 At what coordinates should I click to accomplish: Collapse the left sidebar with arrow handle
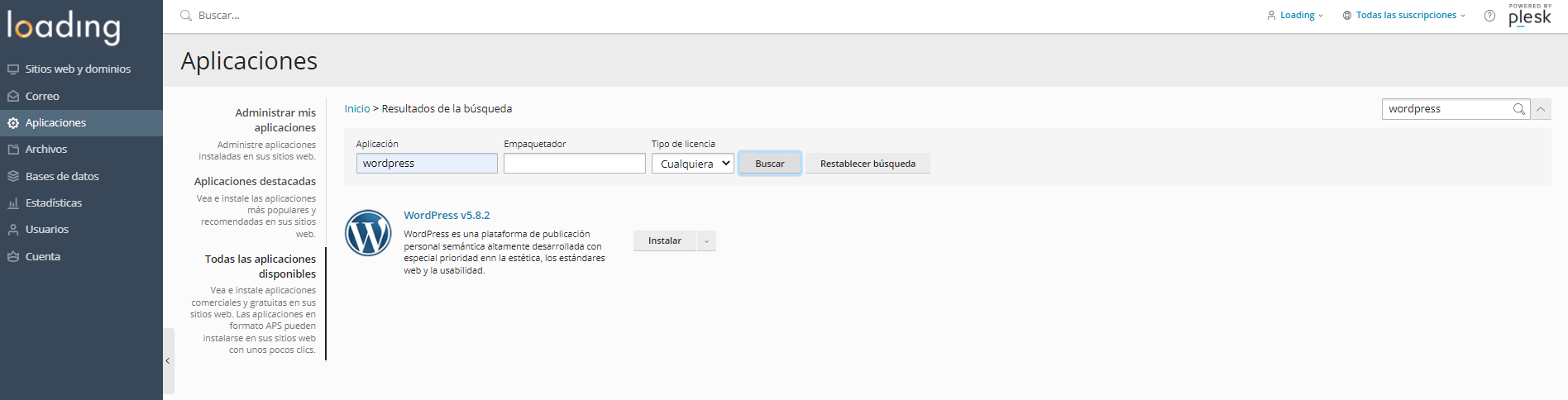[168, 360]
